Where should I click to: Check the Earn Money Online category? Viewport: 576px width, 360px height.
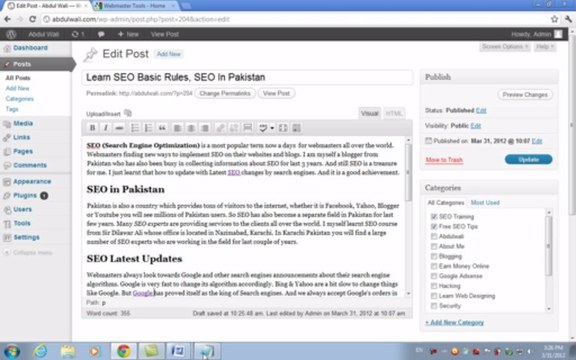click(434, 266)
